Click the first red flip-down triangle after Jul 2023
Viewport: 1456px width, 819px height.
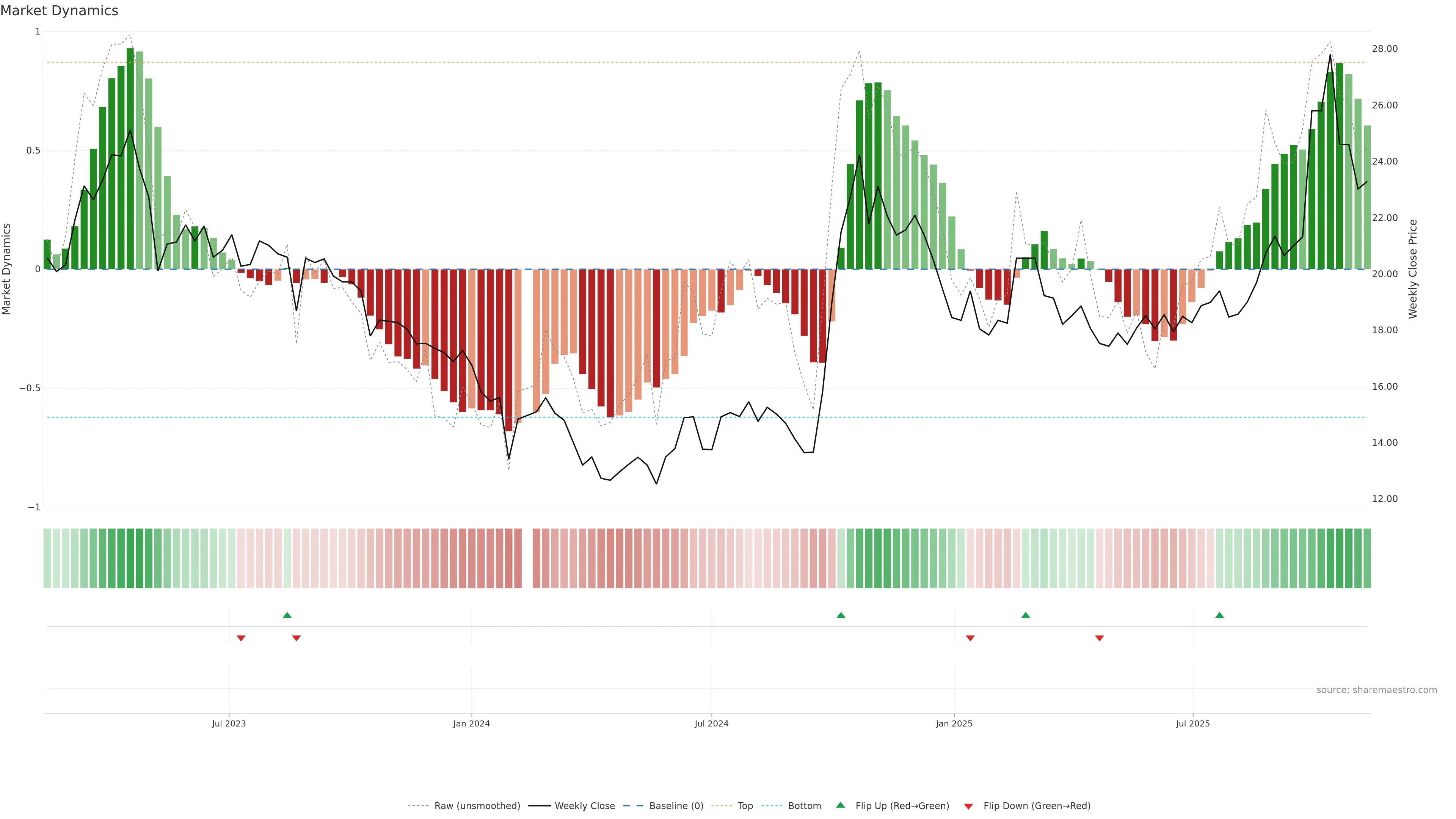pyautogui.click(x=241, y=638)
